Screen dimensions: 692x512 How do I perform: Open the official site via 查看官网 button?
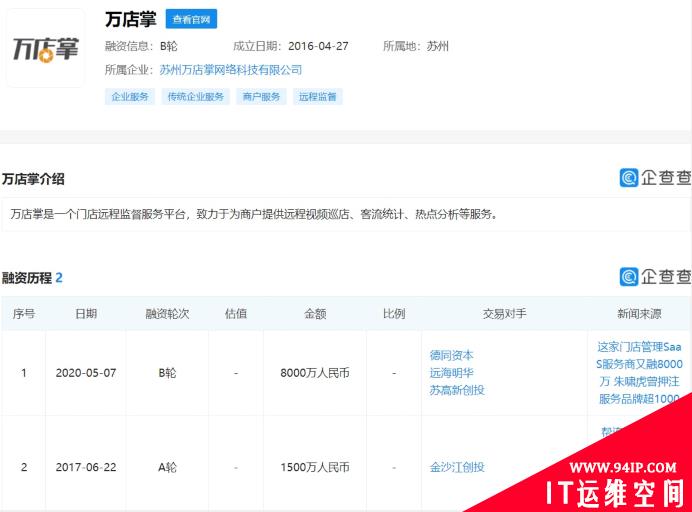pos(191,19)
